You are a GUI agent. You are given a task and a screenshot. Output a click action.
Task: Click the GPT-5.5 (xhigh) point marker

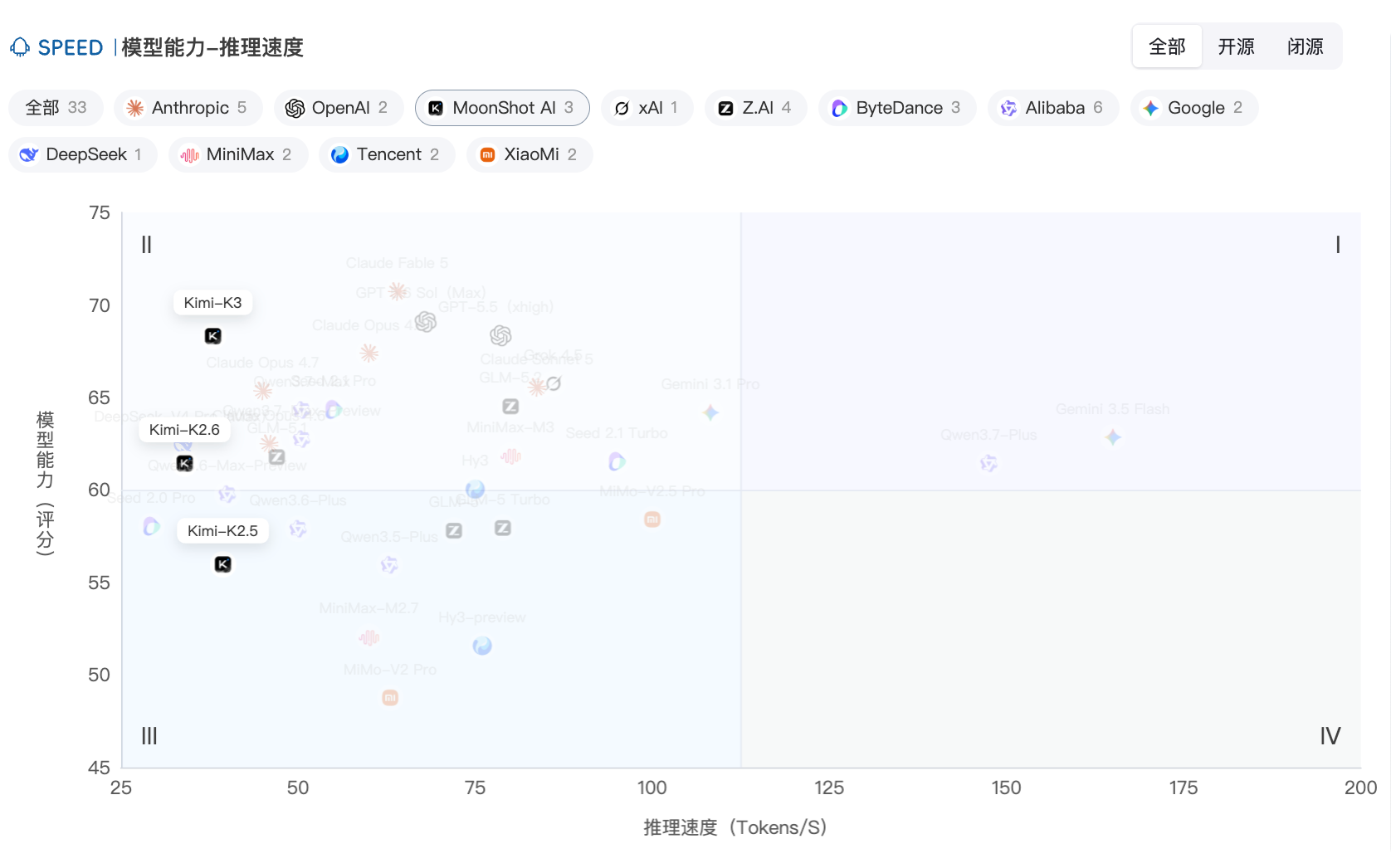(500, 335)
